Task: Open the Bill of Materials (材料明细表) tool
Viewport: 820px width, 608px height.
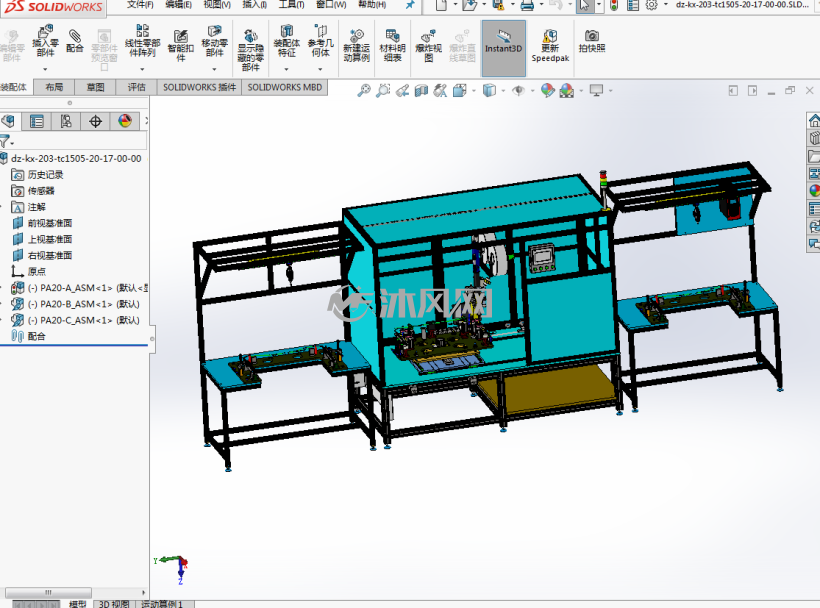Action: click(393, 45)
